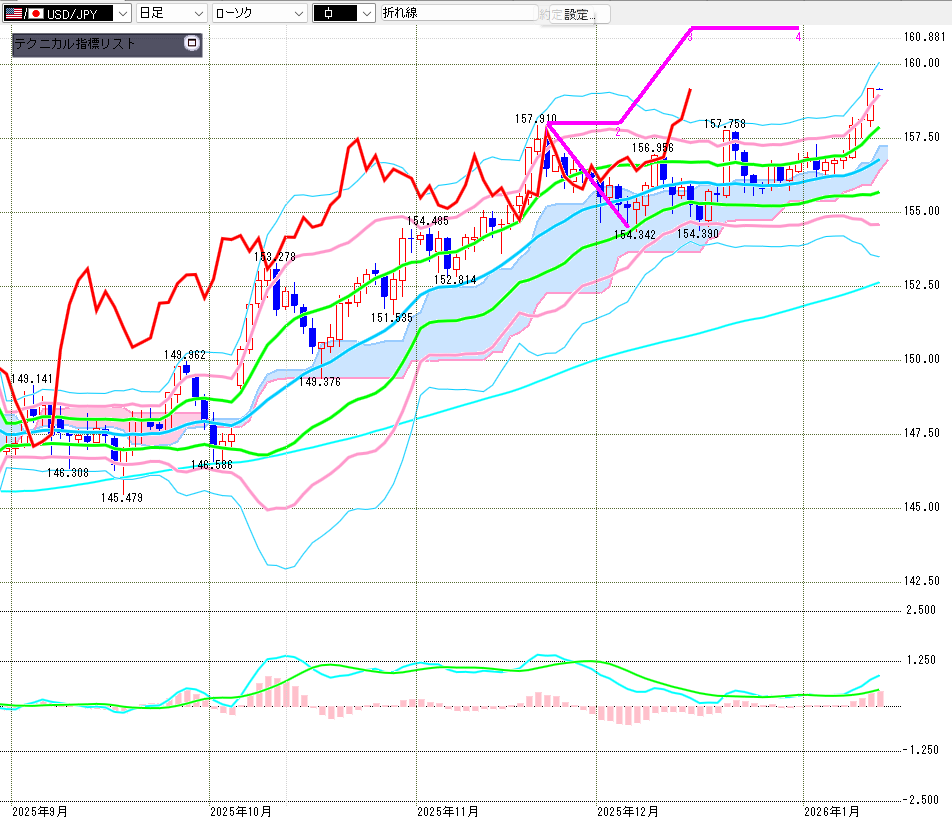This screenshot has height=819, width=952.
Task: Expand the arrow beside the candlestick style box
Action: pyautogui.click(x=365, y=13)
